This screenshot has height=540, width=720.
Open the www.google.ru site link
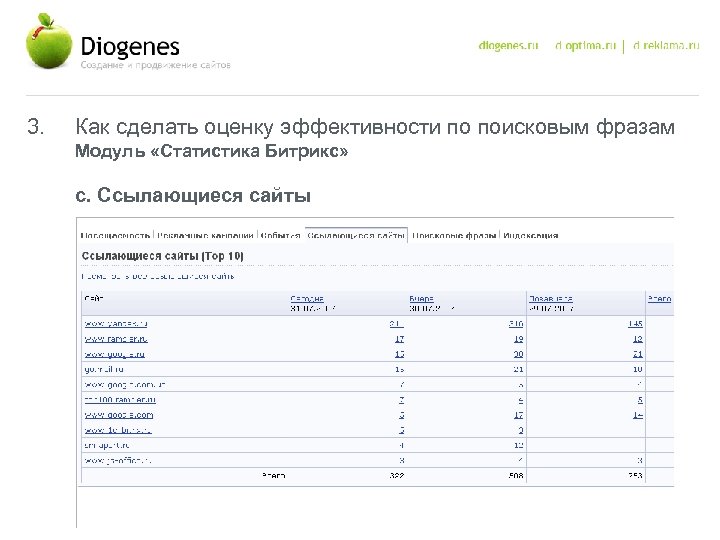116,354
